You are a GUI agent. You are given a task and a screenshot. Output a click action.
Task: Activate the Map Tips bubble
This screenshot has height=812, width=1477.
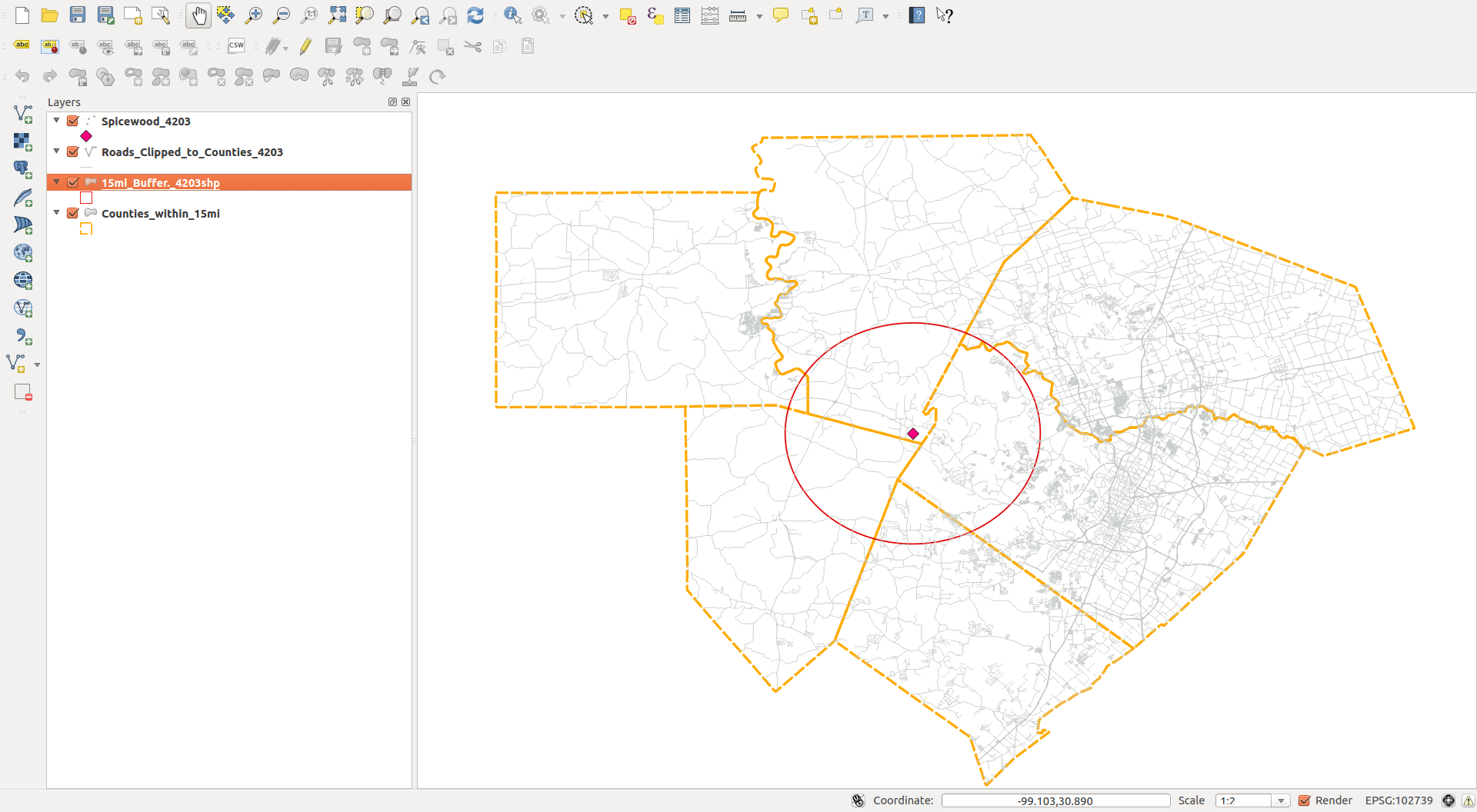(x=781, y=15)
